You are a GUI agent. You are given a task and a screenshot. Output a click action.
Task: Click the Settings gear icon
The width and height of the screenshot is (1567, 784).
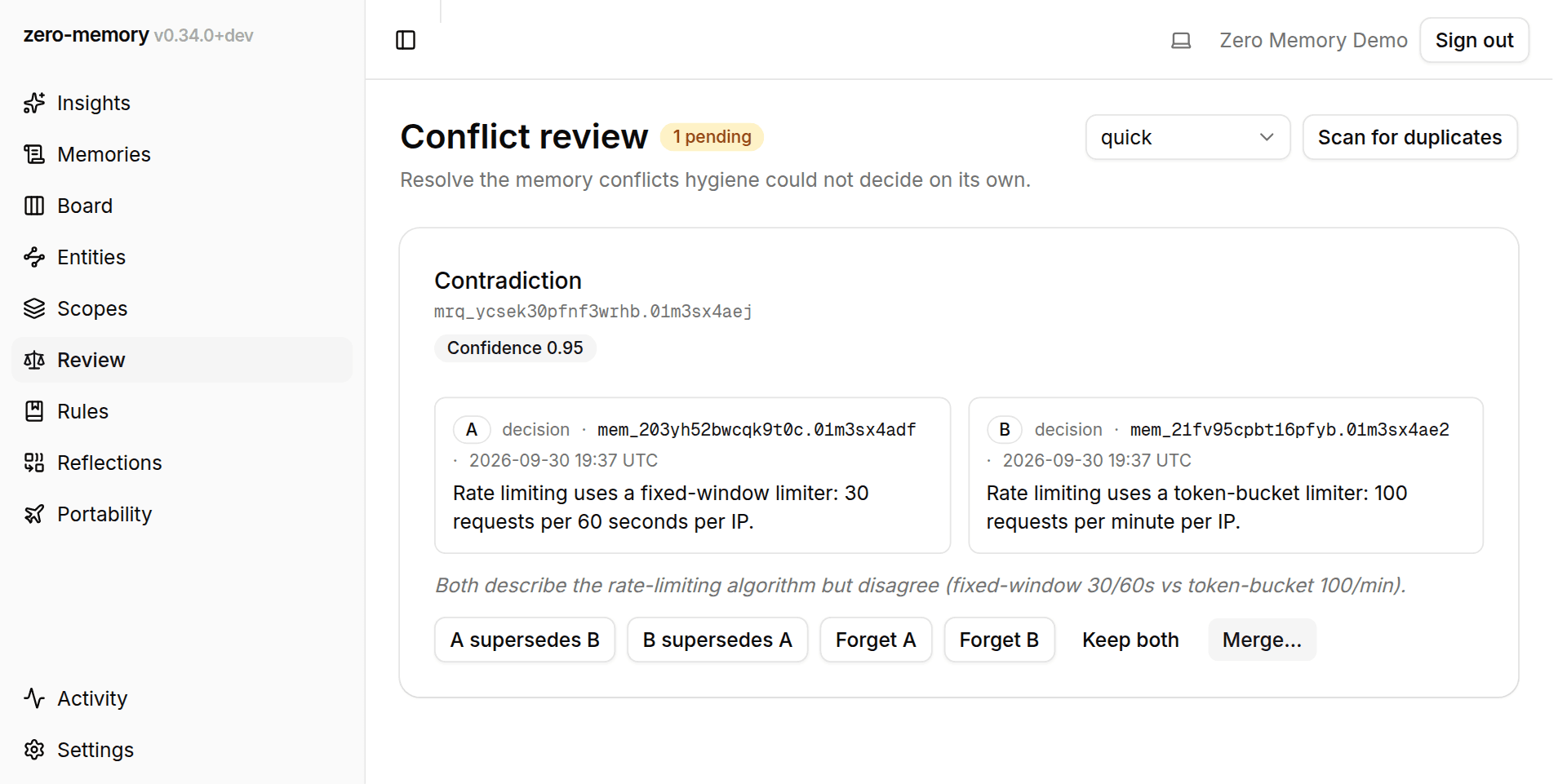[x=34, y=750]
